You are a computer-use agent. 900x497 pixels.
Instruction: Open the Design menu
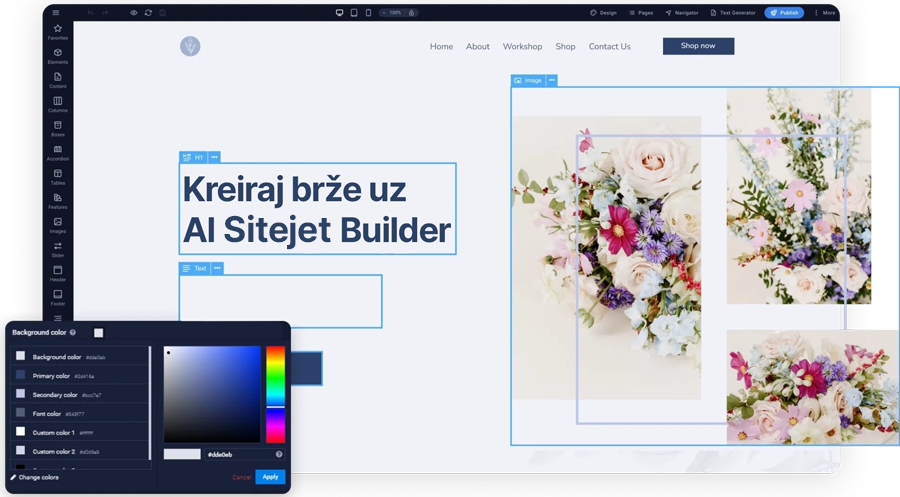[603, 13]
